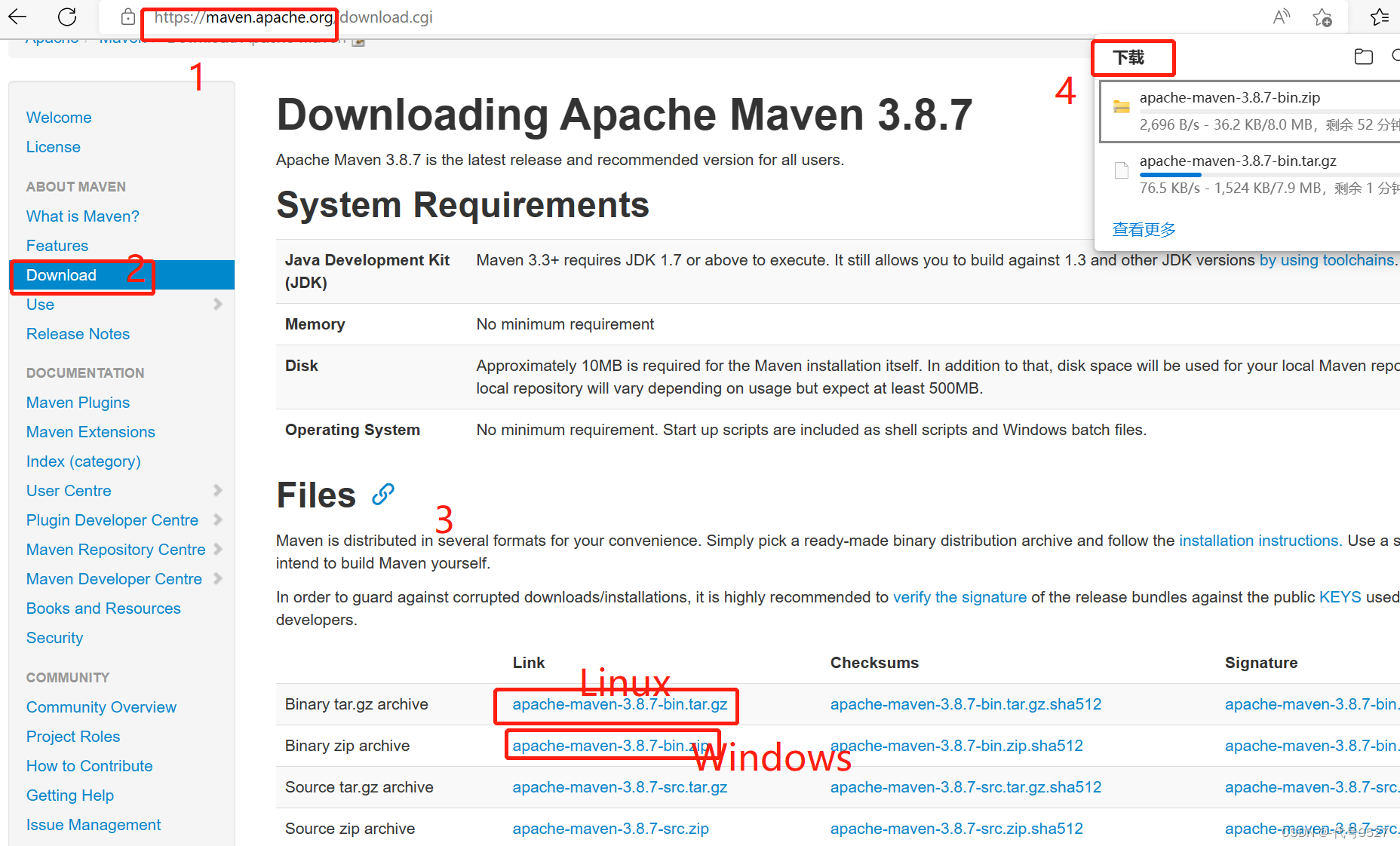Open Books and Resources link
Screen dimensions: 1400x846
point(103,608)
